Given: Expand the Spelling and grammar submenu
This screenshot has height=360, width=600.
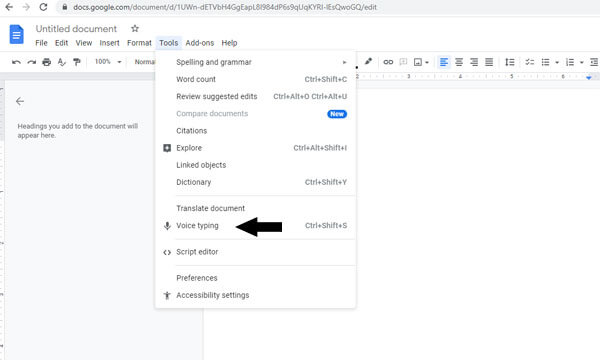Looking at the screenshot, I should point(256,62).
